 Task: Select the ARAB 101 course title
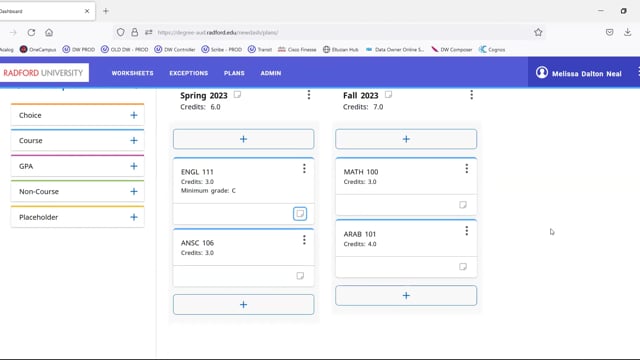360,234
